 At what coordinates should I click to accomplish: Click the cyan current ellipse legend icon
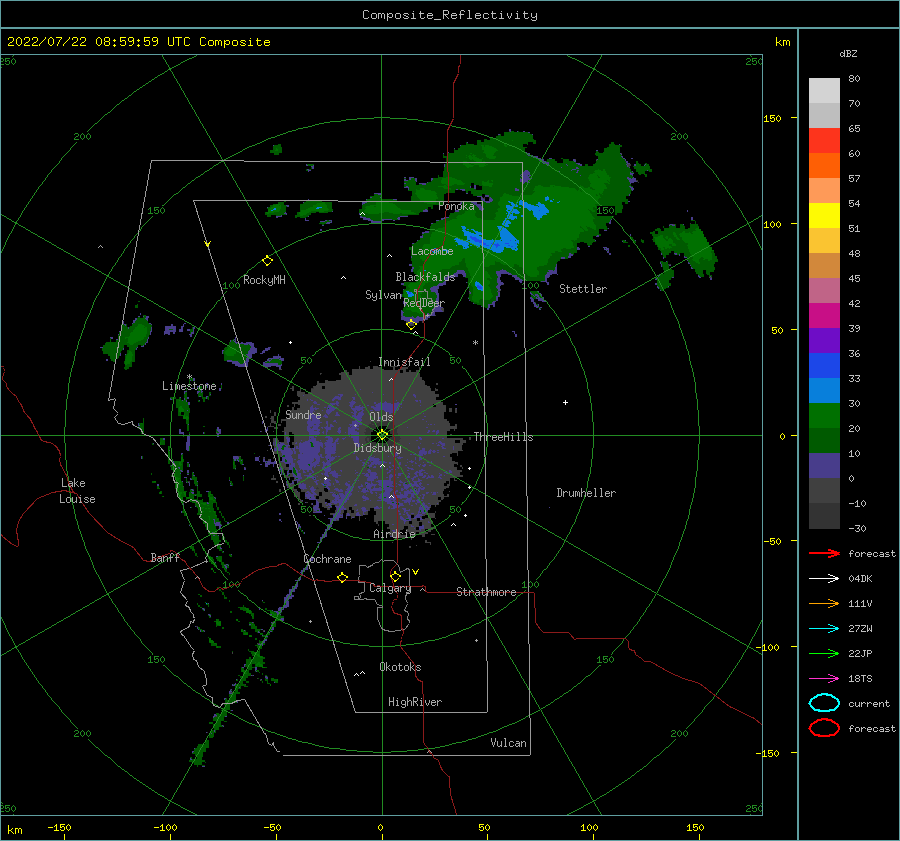coord(824,703)
